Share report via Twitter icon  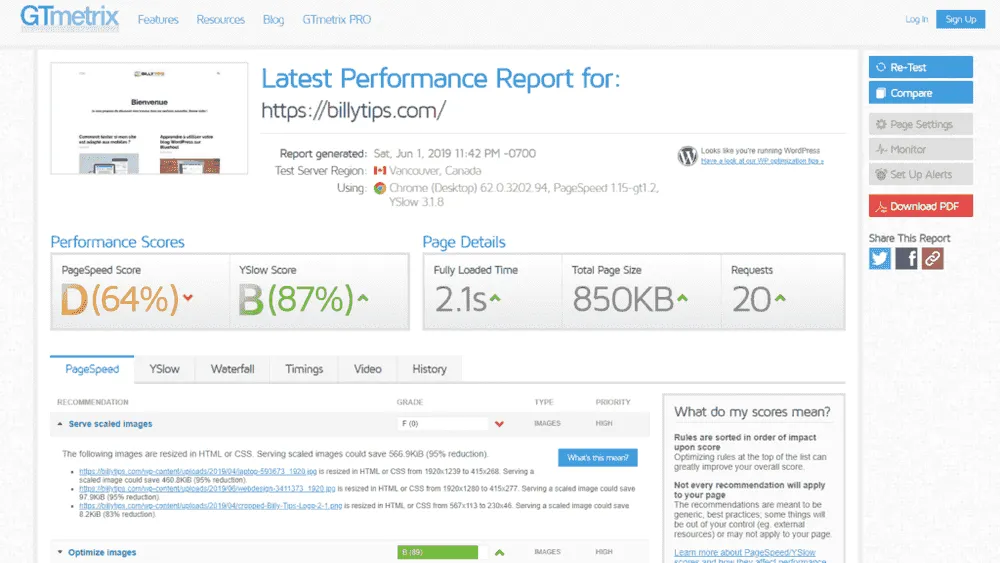(x=879, y=258)
